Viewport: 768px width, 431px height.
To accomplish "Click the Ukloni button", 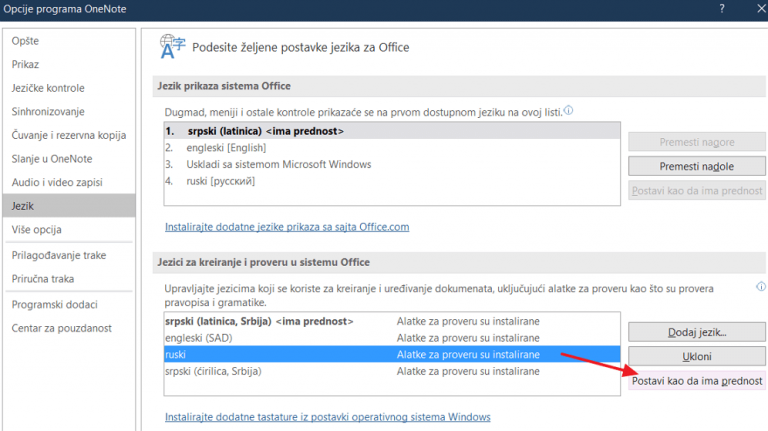I will pos(697,357).
